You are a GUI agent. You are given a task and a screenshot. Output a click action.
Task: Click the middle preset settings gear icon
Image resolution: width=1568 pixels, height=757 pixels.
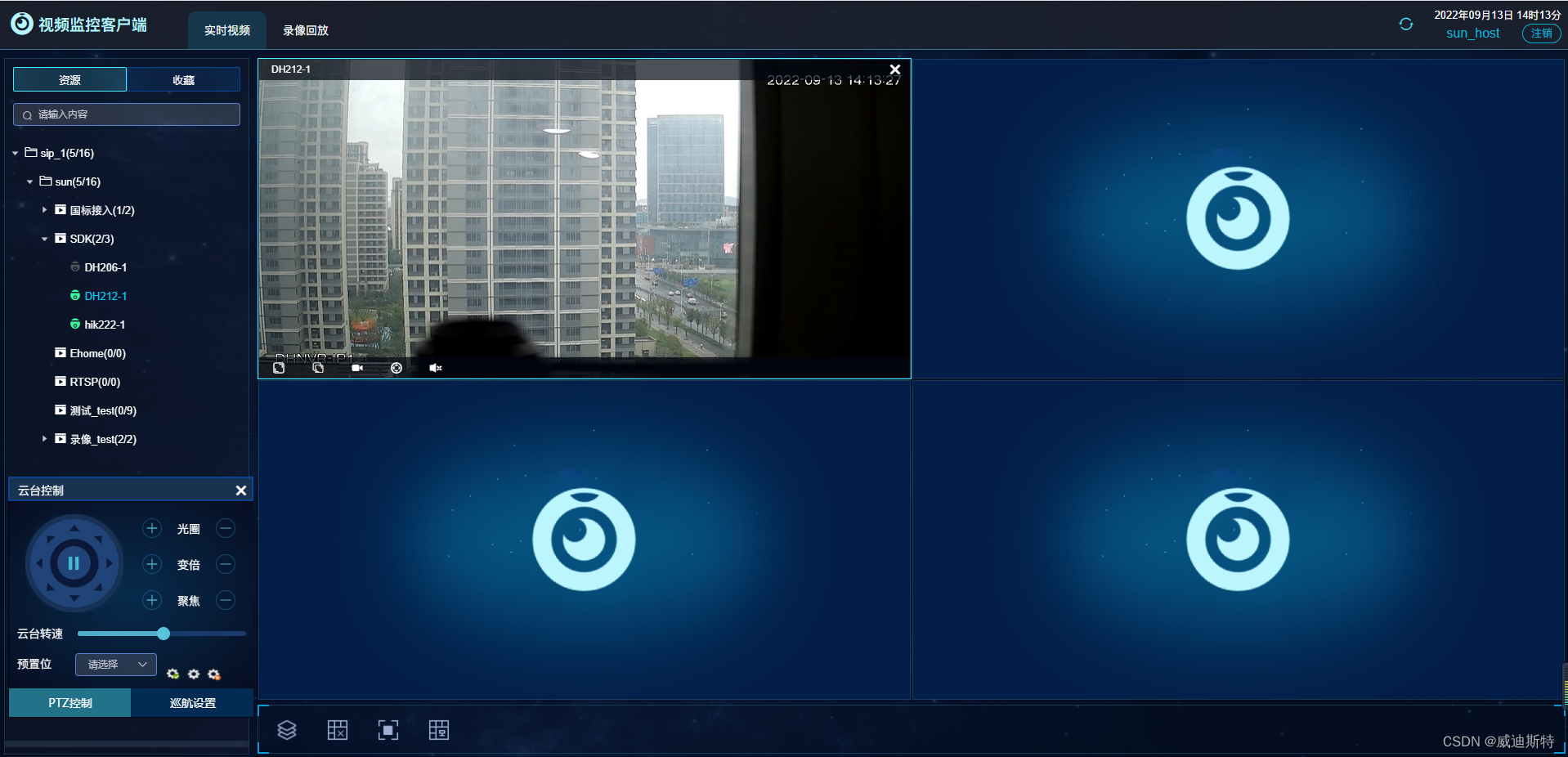[194, 674]
